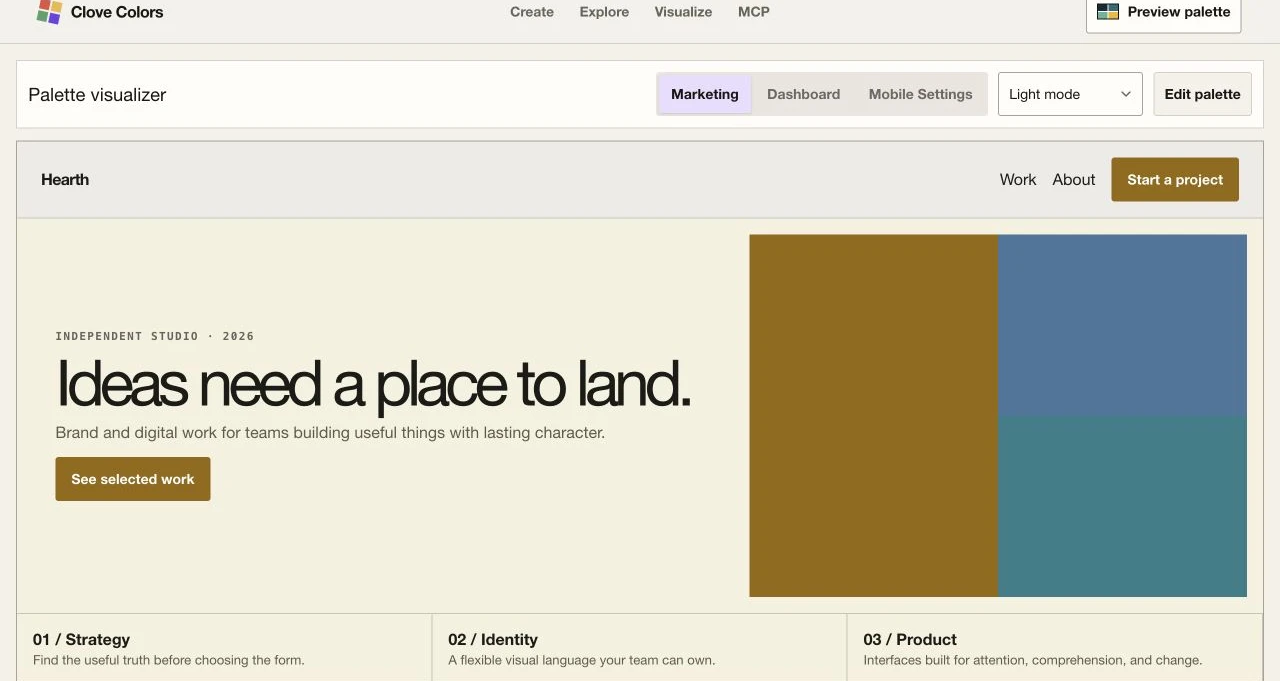This screenshot has width=1280, height=681.
Task: Click the 03 / Product card heading
Action: (x=910, y=640)
